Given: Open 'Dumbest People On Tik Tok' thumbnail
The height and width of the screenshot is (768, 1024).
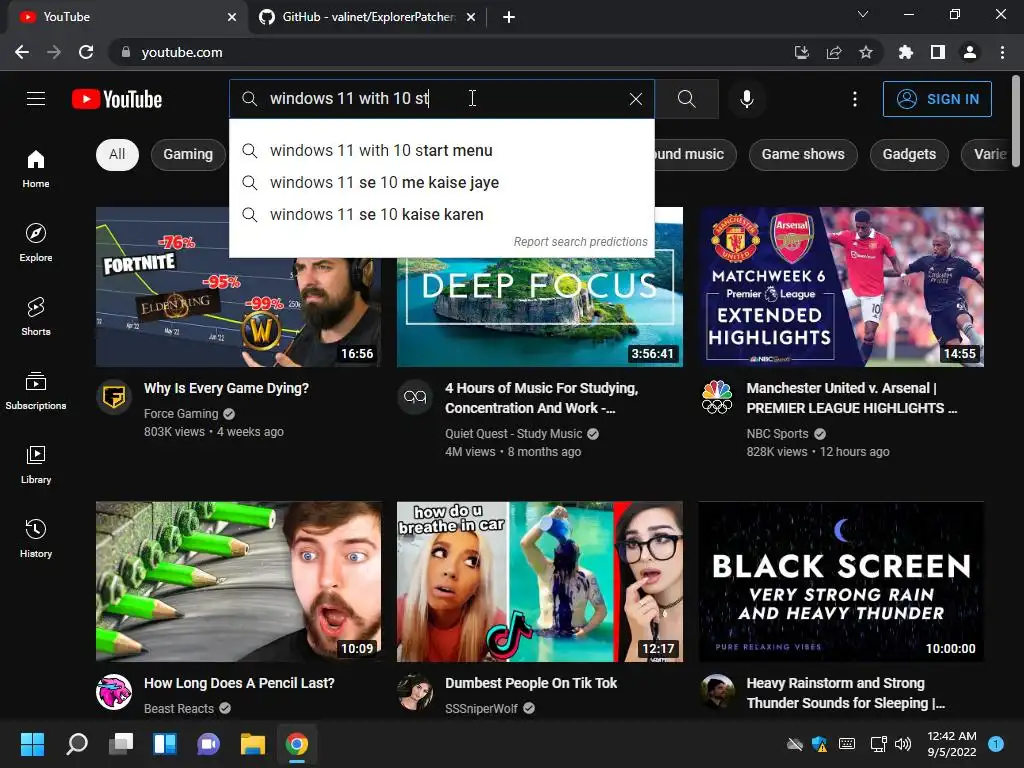Looking at the screenshot, I should click(539, 581).
